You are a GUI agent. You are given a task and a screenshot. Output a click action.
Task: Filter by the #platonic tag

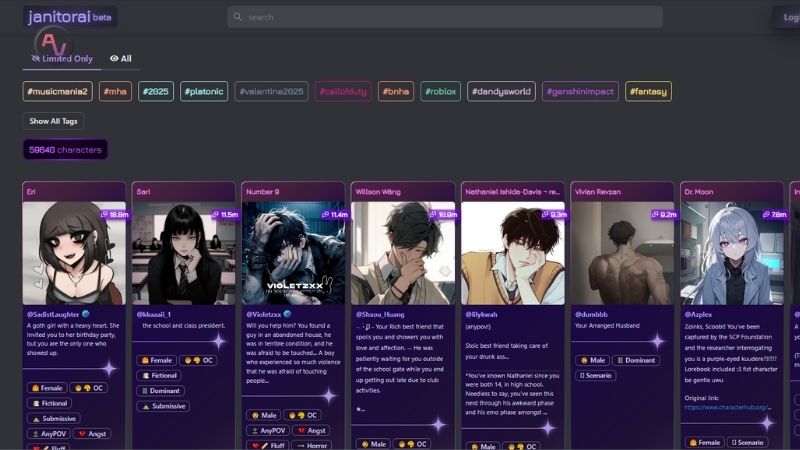[x=204, y=91]
